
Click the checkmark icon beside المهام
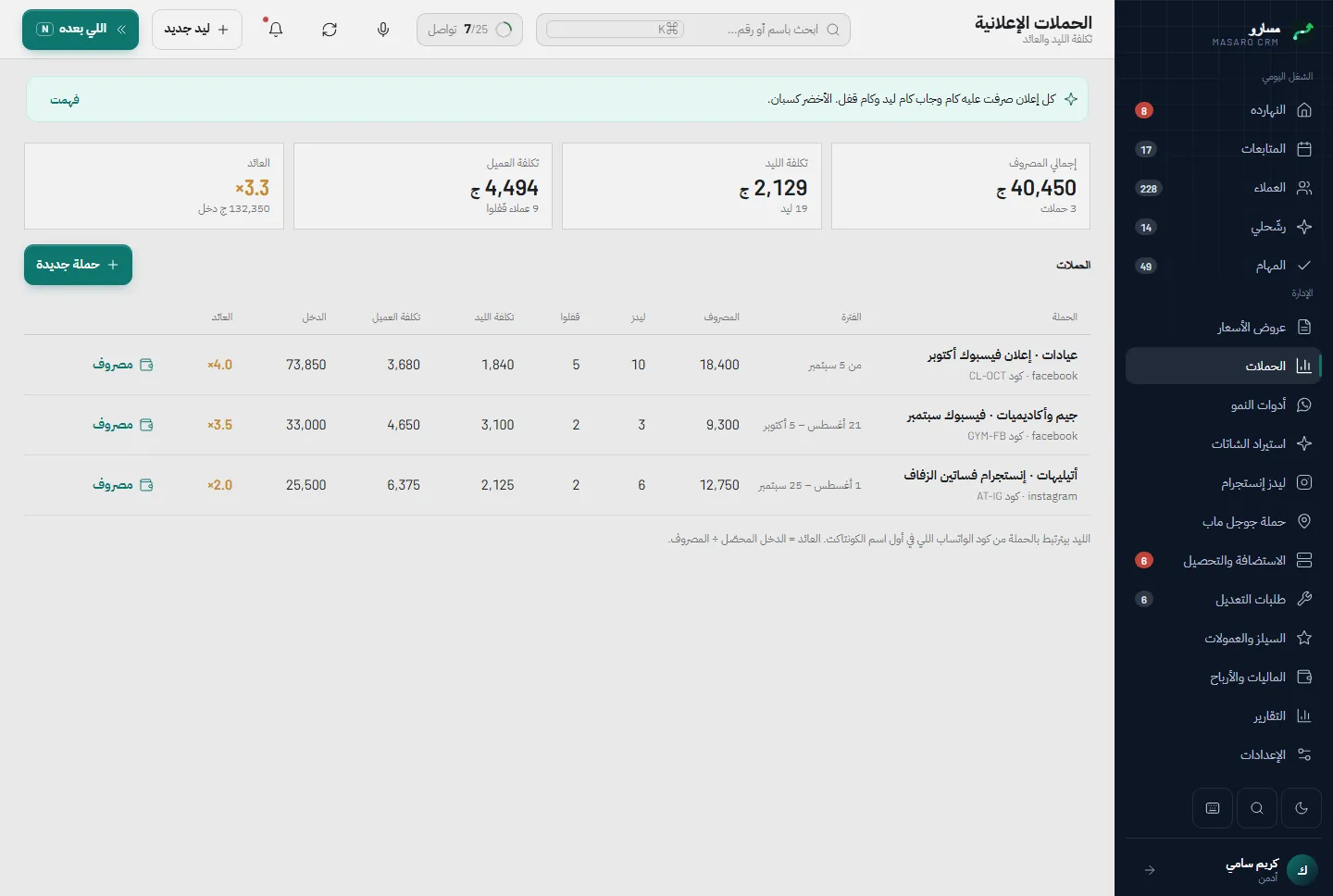pyautogui.click(x=1304, y=266)
